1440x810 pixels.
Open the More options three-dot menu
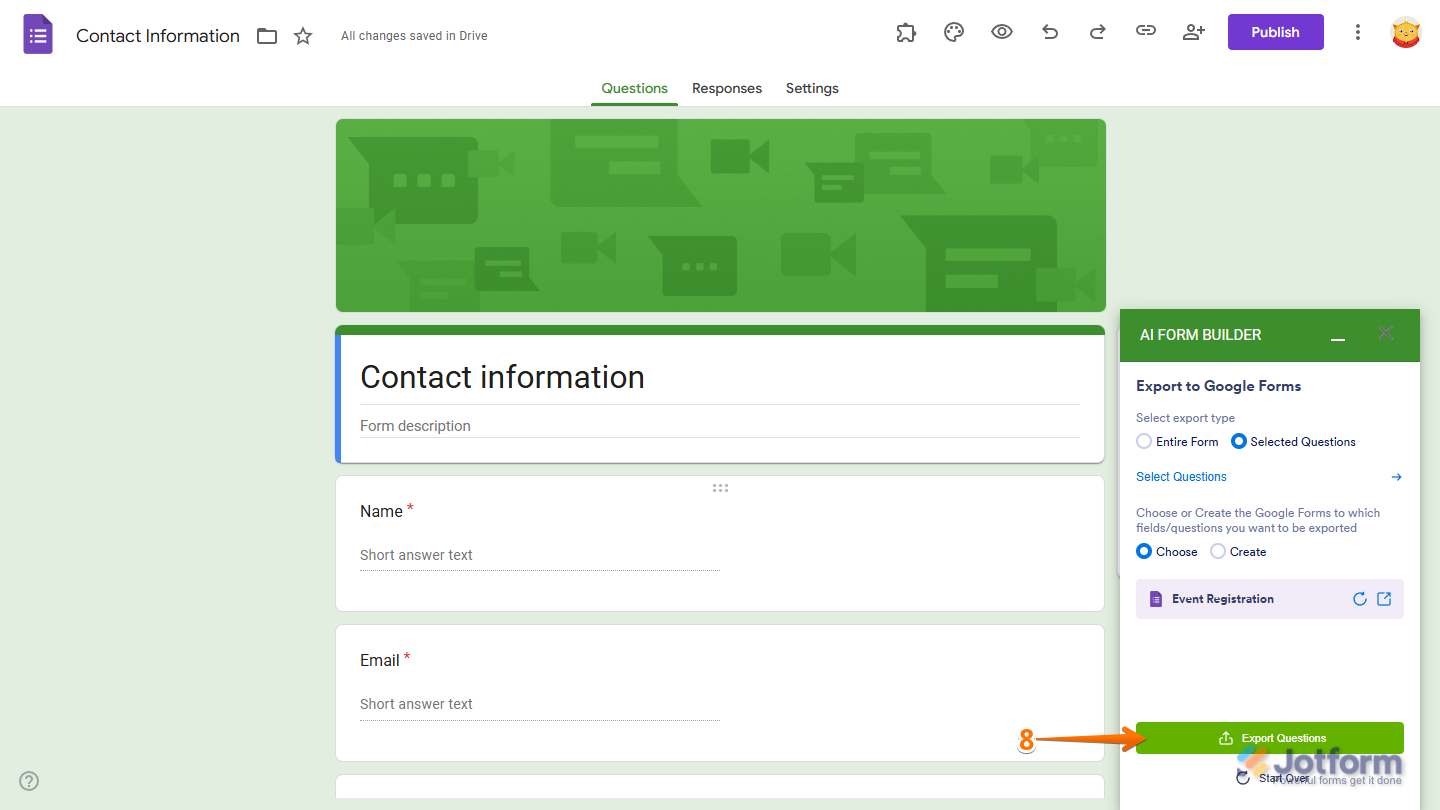click(x=1357, y=32)
